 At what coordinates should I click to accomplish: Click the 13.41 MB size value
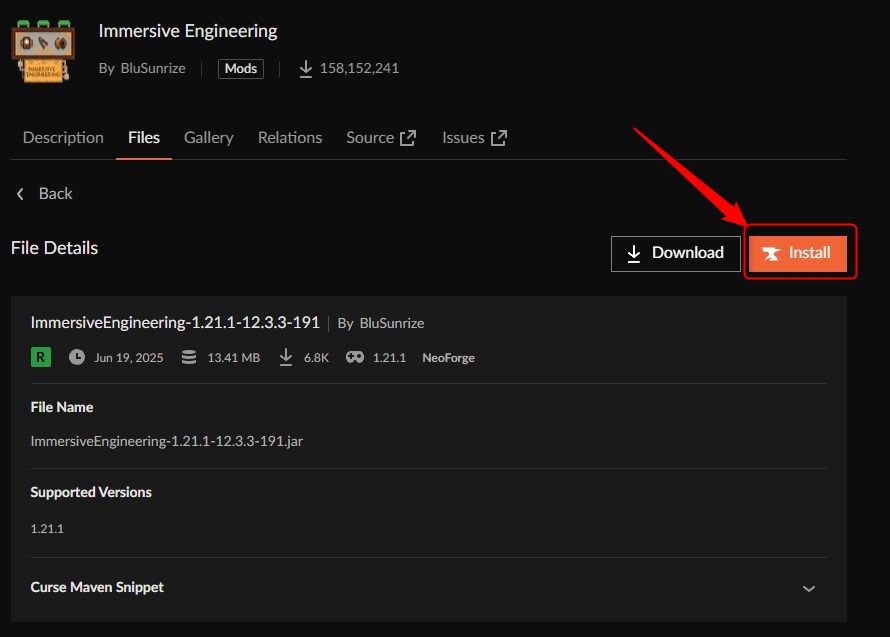[233, 358]
